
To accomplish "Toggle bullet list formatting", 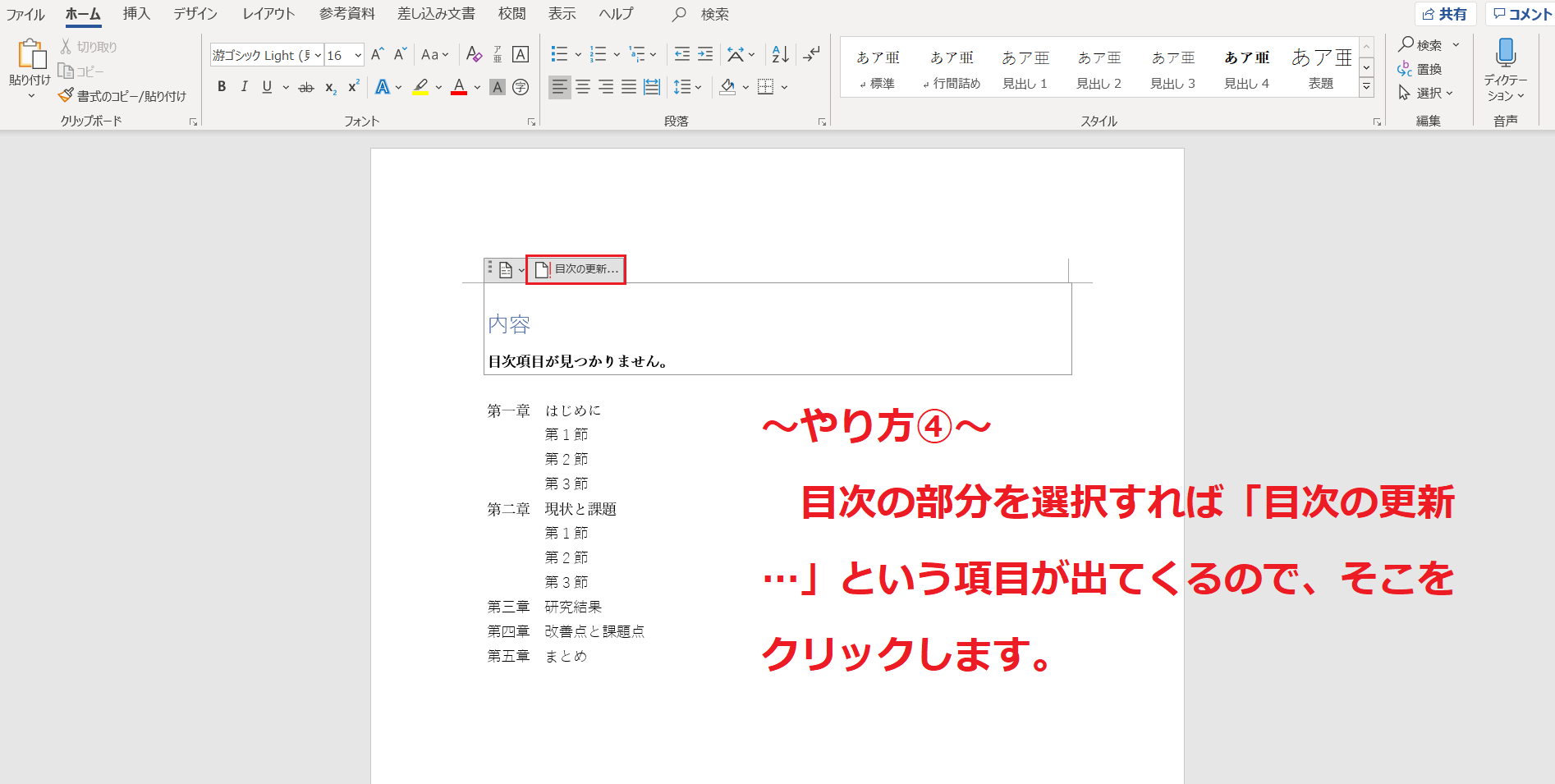I will (x=559, y=55).
